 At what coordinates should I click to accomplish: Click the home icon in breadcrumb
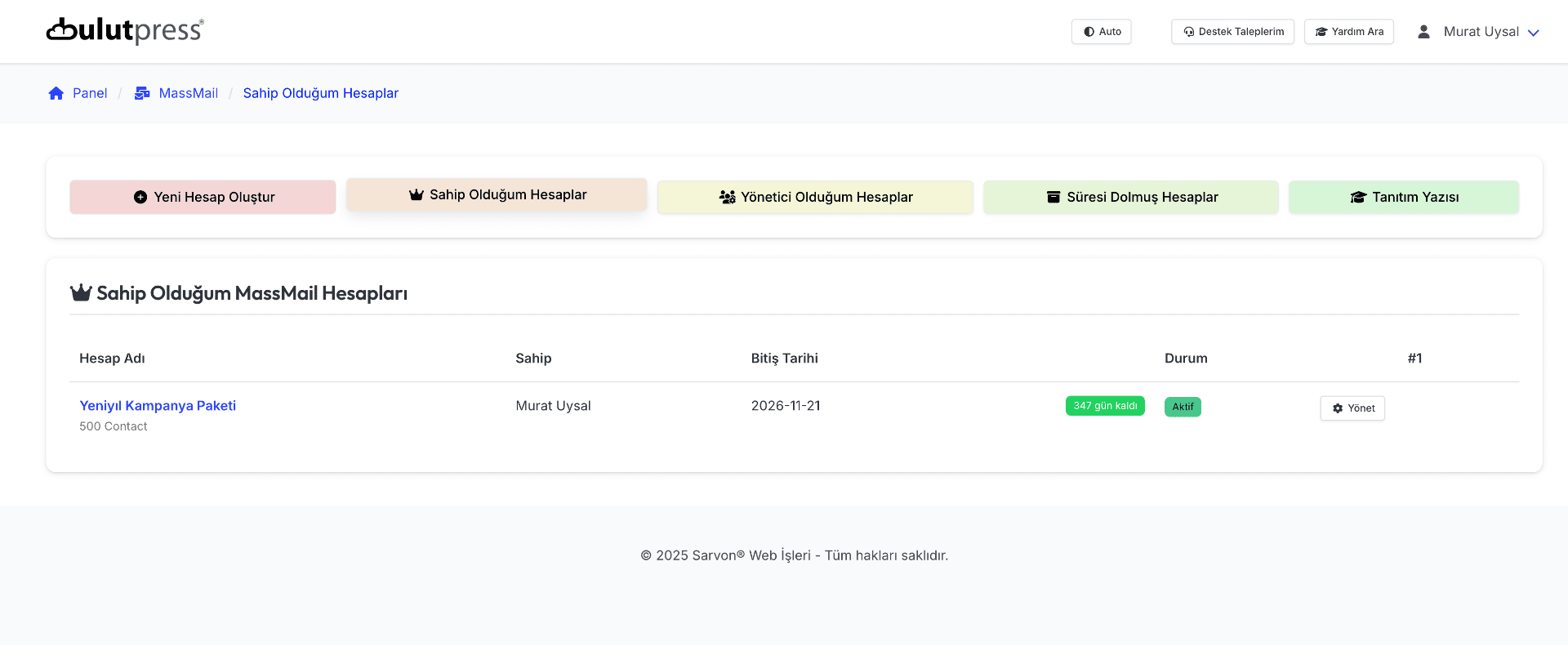pos(56,93)
